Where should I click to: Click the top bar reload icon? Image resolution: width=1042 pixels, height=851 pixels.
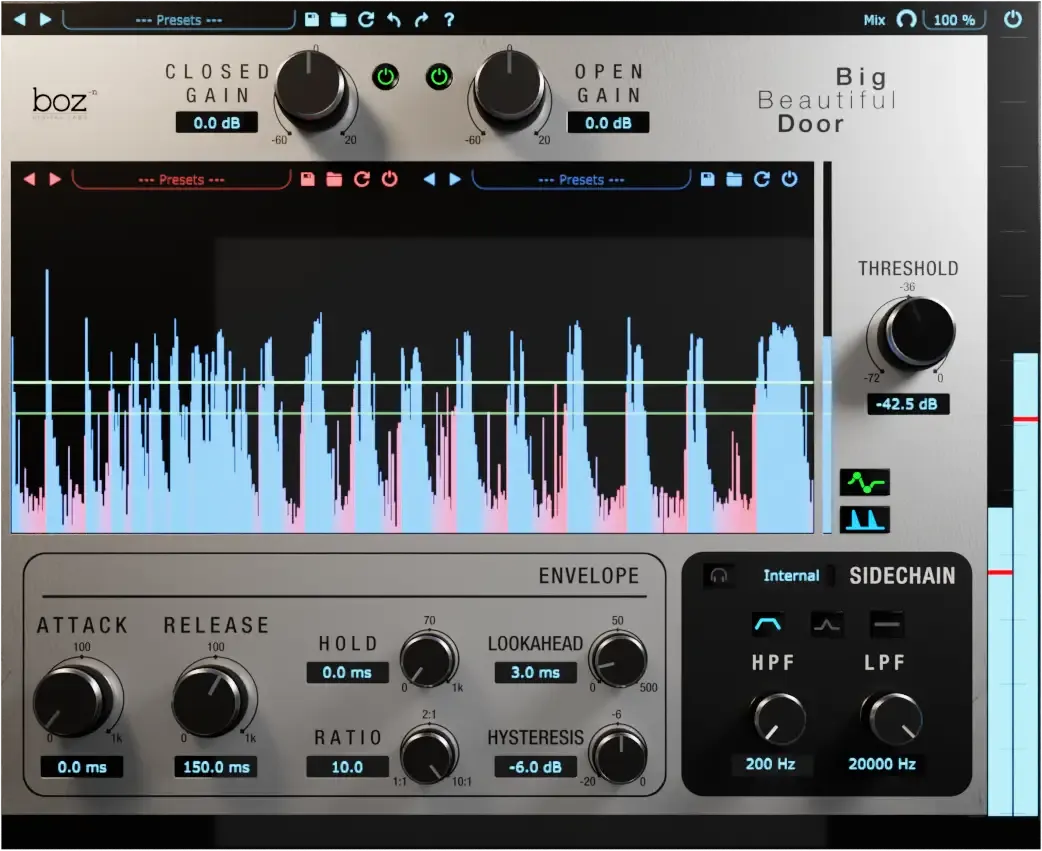coord(366,19)
